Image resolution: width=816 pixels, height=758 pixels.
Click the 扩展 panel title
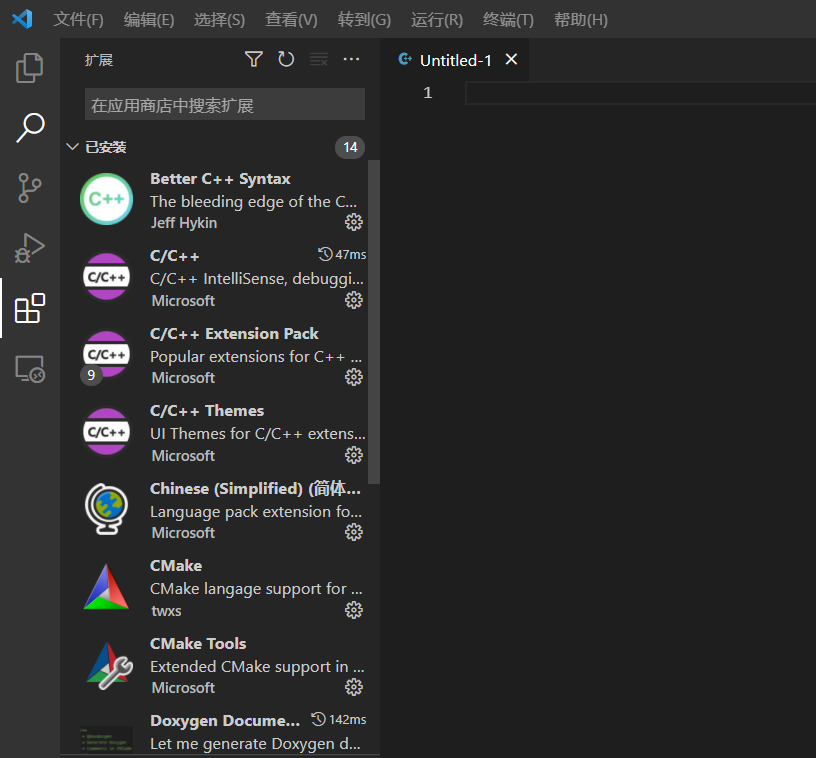click(x=99, y=60)
